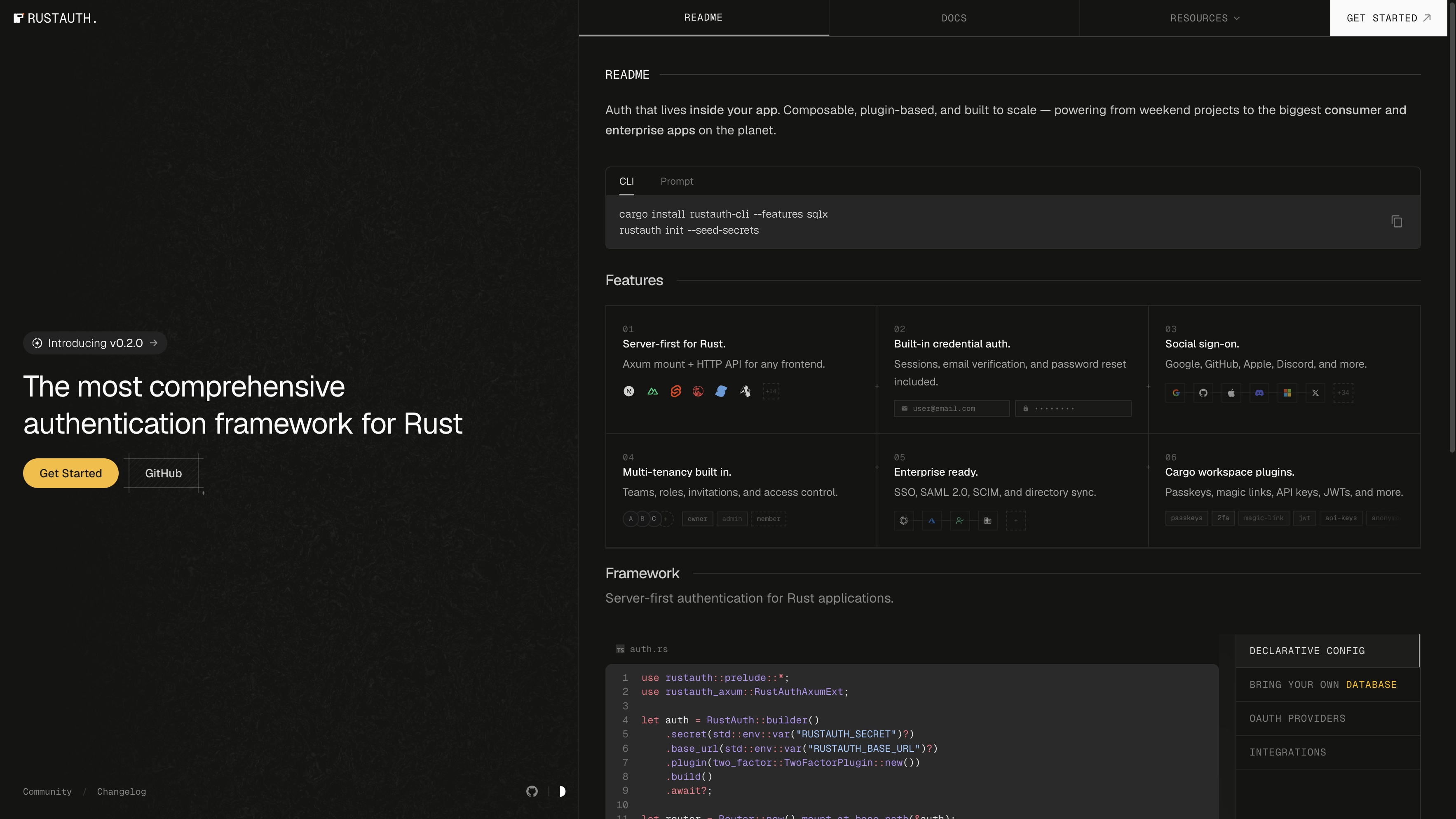
Task: Click the Built-in credential auth heading
Action: [x=952, y=344]
